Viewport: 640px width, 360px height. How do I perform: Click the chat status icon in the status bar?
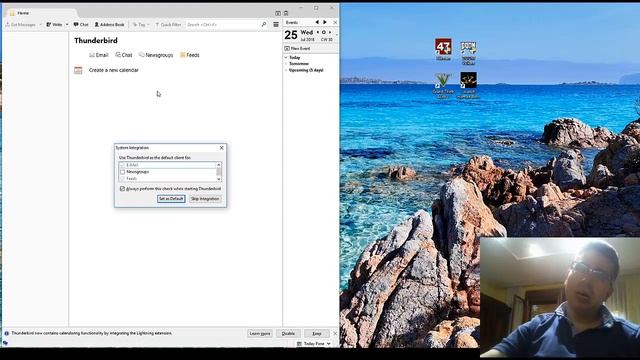point(5,343)
